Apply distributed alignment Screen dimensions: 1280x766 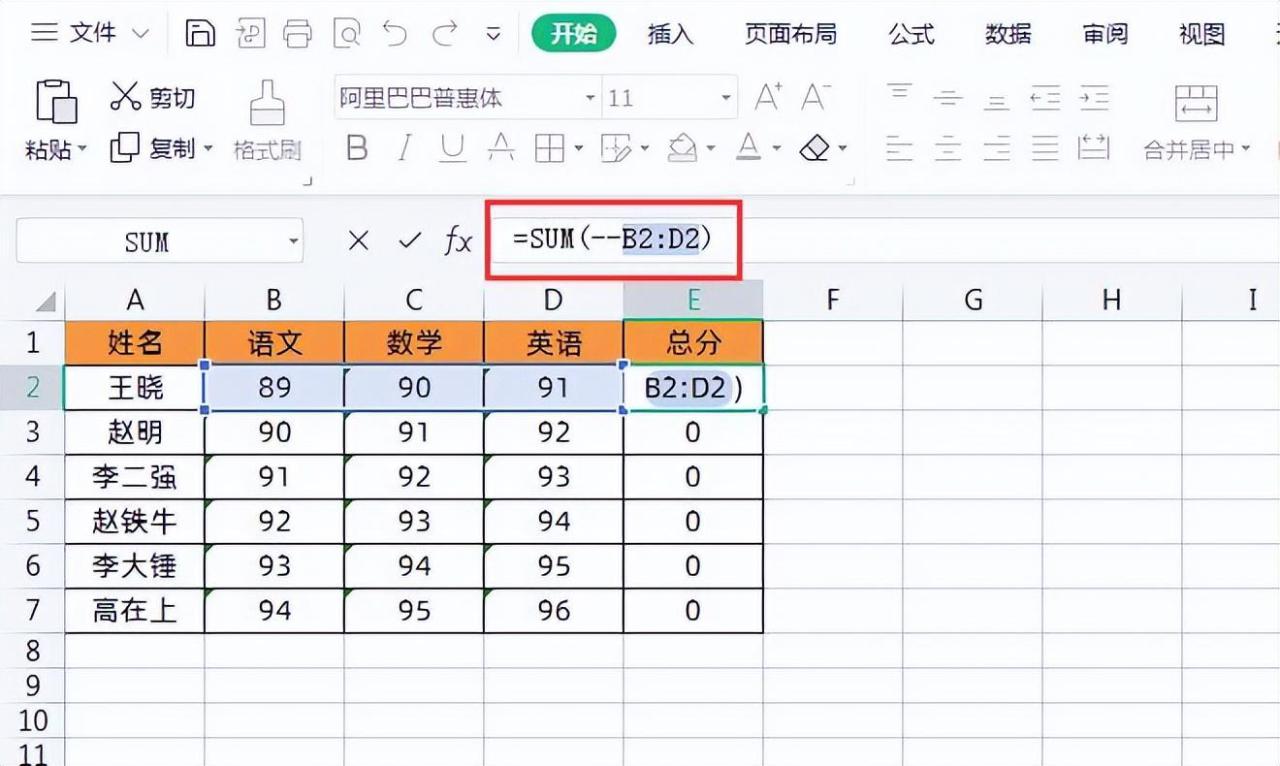coord(1094,149)
